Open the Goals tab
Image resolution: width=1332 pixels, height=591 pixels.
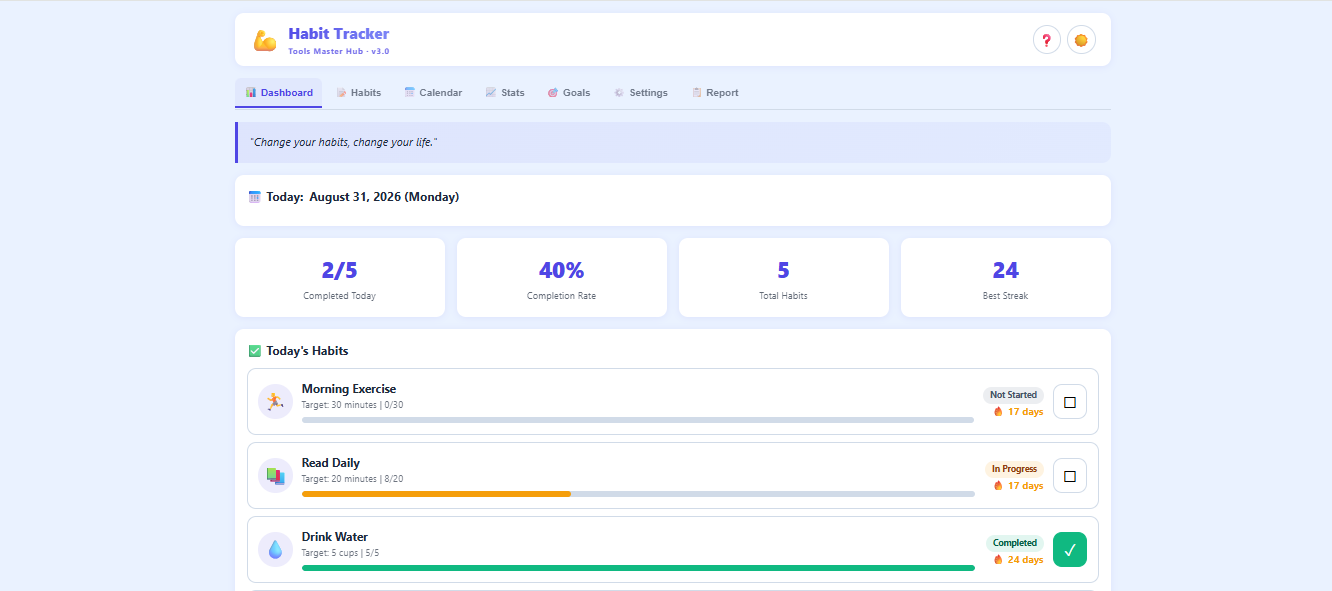(x=569, y=93)
